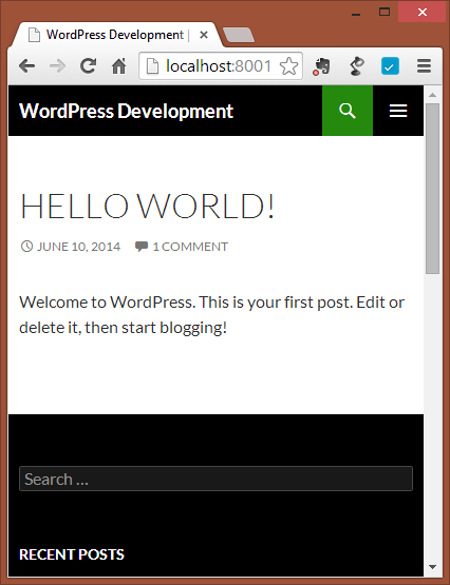This screenshot has height=585, width=450.
Task: Follow the JUNE 10, 2014 date link
Action: [x=78, y=247]
